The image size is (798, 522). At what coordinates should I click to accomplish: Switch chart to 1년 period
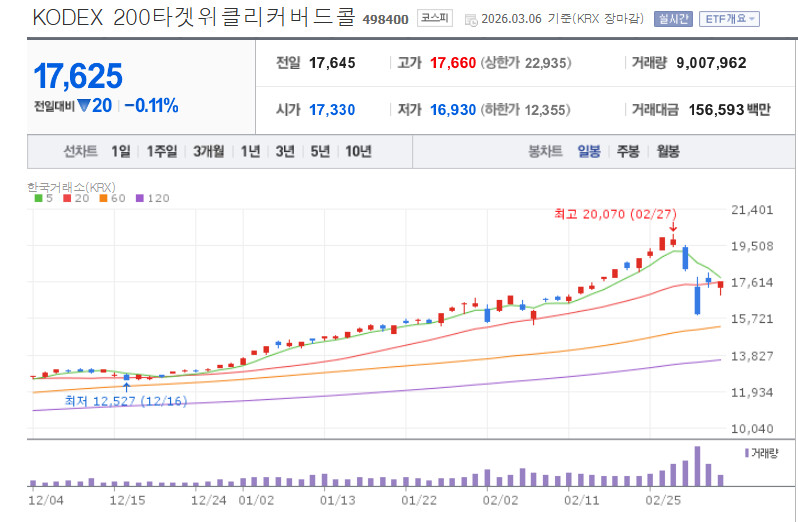251,151
